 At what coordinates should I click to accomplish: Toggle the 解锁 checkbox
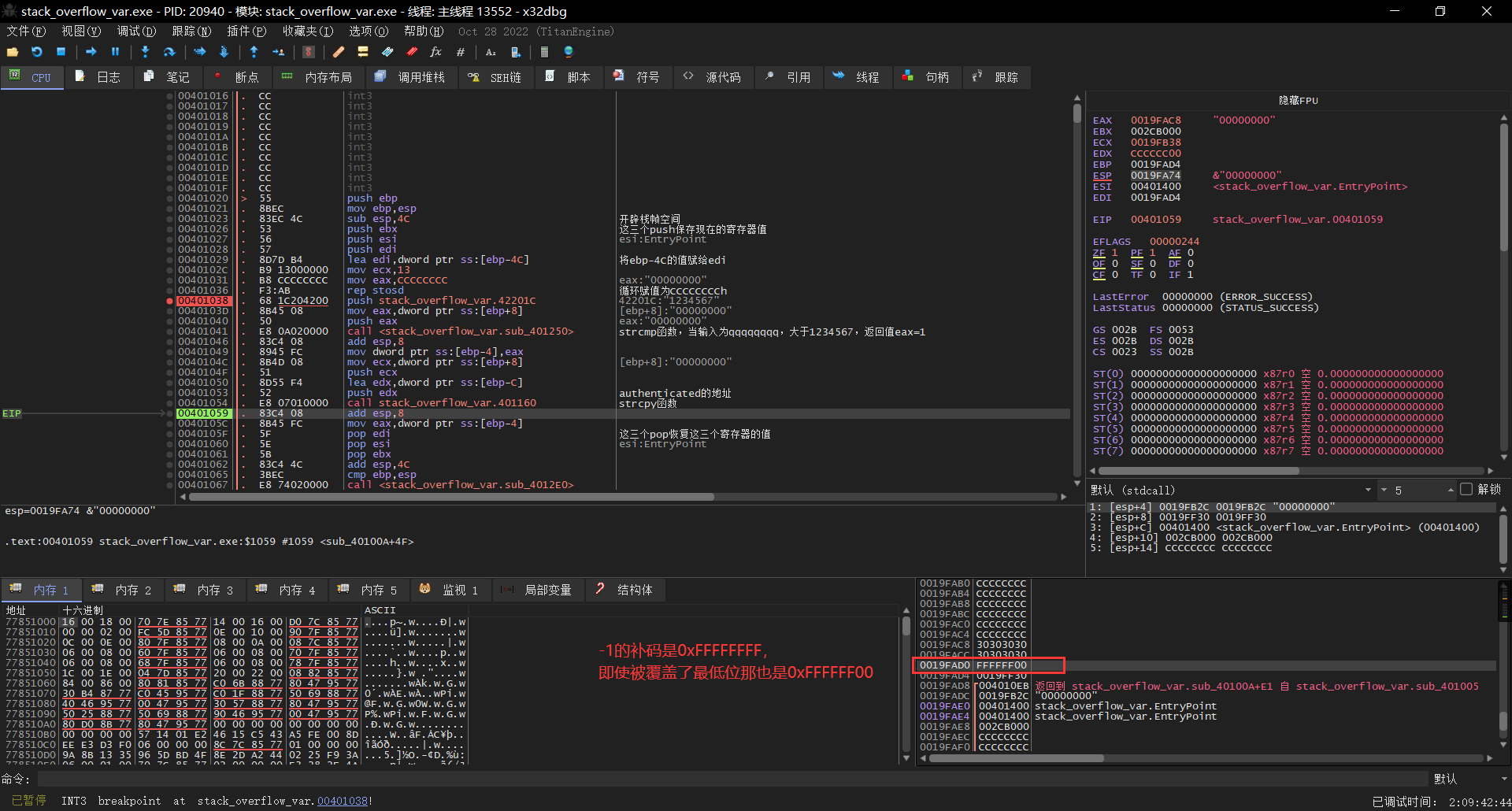coord(1466,490)
